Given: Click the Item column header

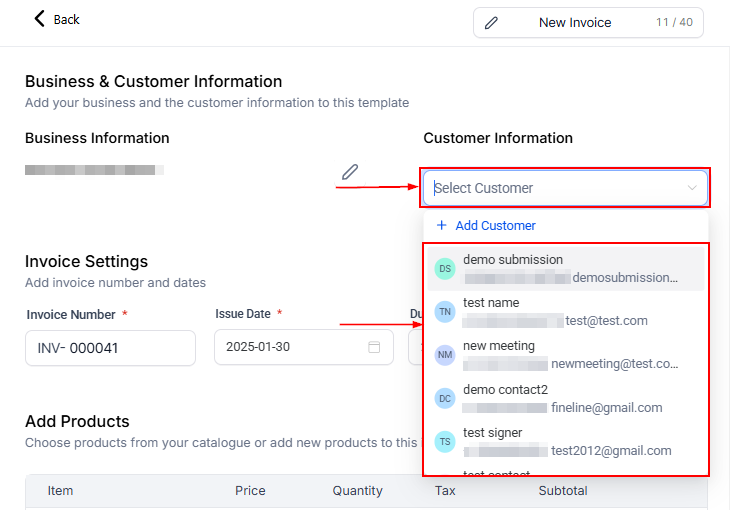Looking at the screenshot, I should click(60, 491).
